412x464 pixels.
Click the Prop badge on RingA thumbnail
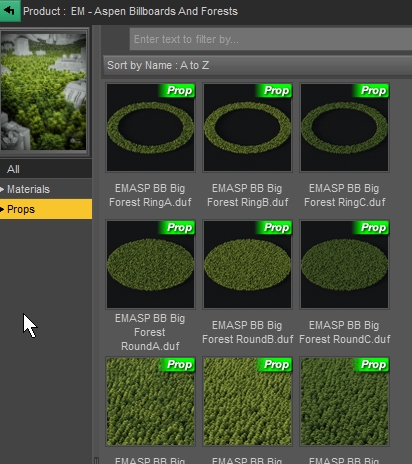[177, 91]
